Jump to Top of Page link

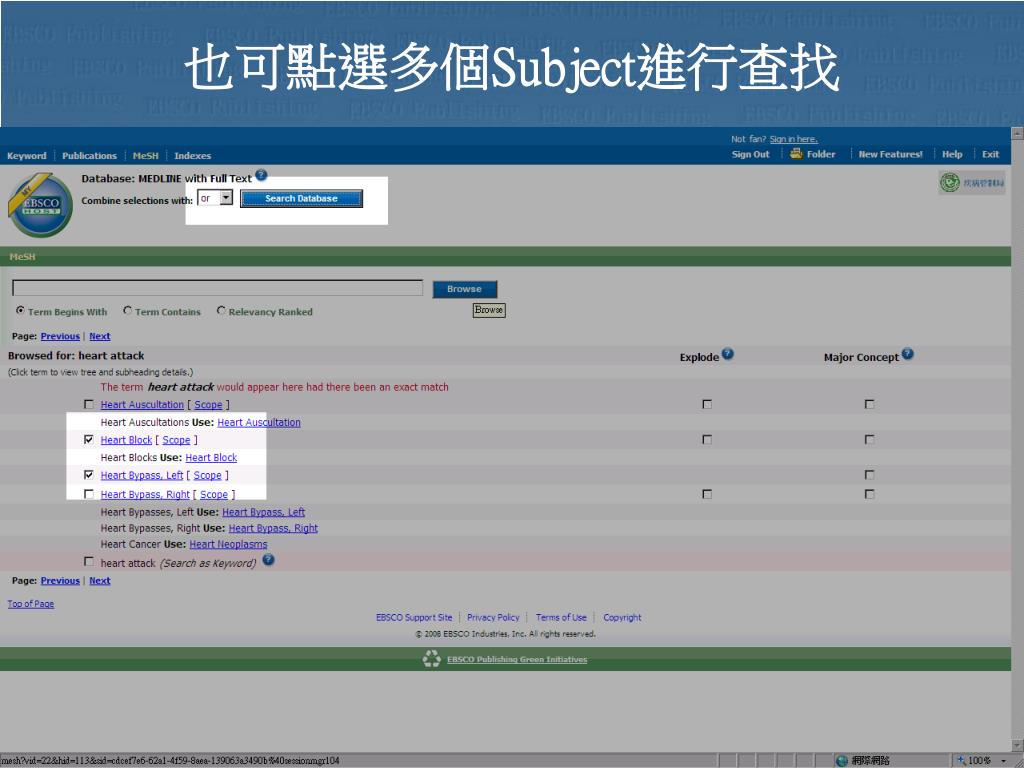31,604
